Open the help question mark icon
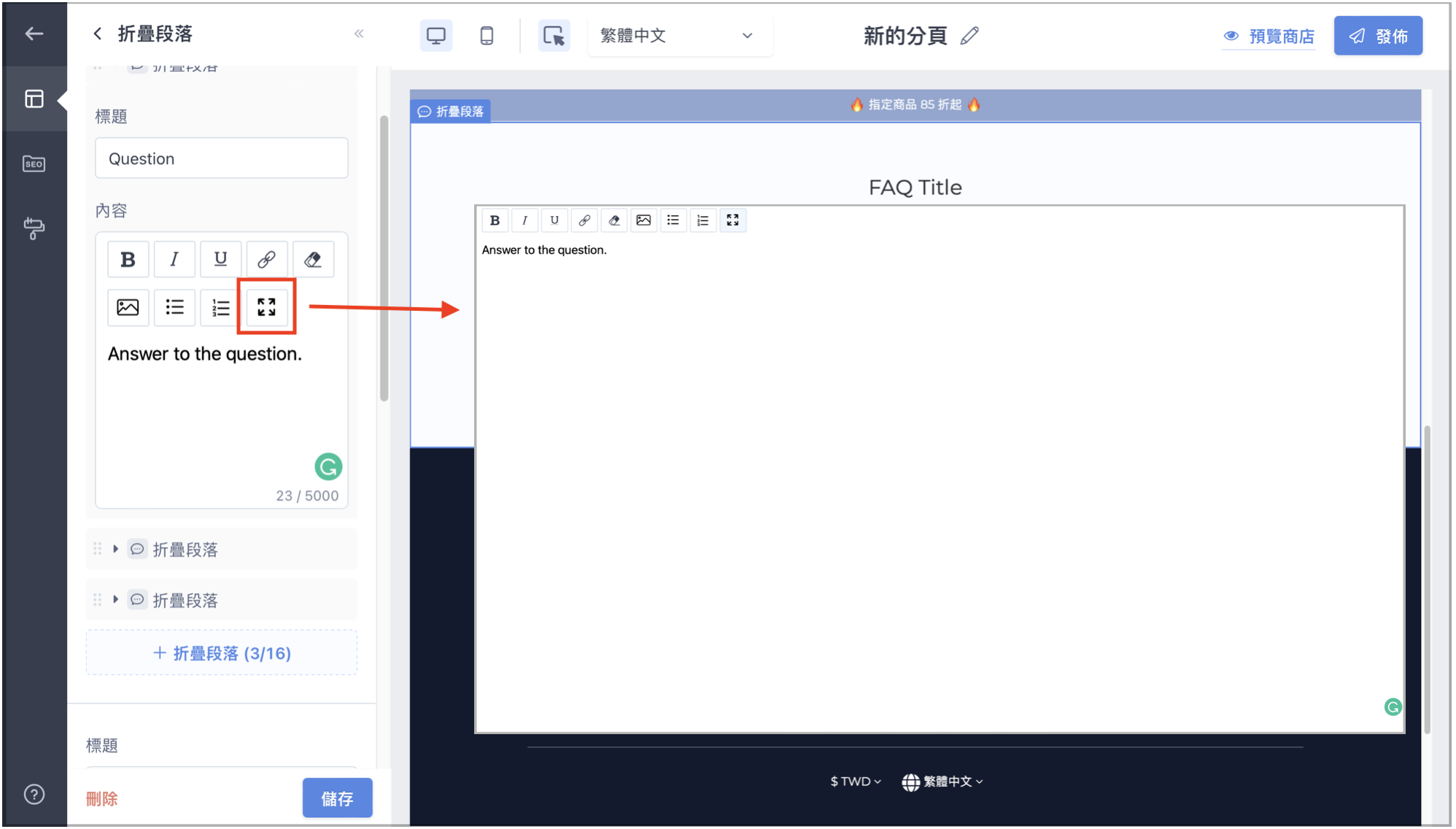The image size is (1456, 829). tap(34, 794)
